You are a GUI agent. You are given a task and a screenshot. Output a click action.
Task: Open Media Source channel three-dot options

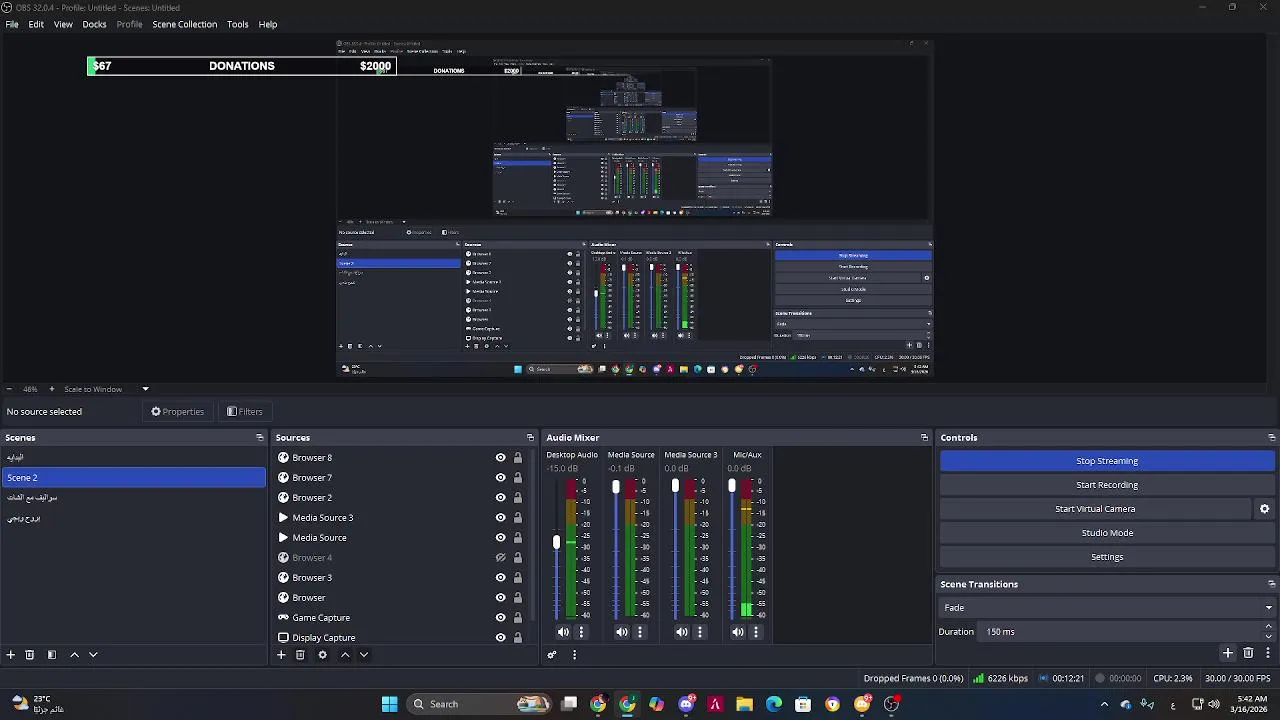640,632
